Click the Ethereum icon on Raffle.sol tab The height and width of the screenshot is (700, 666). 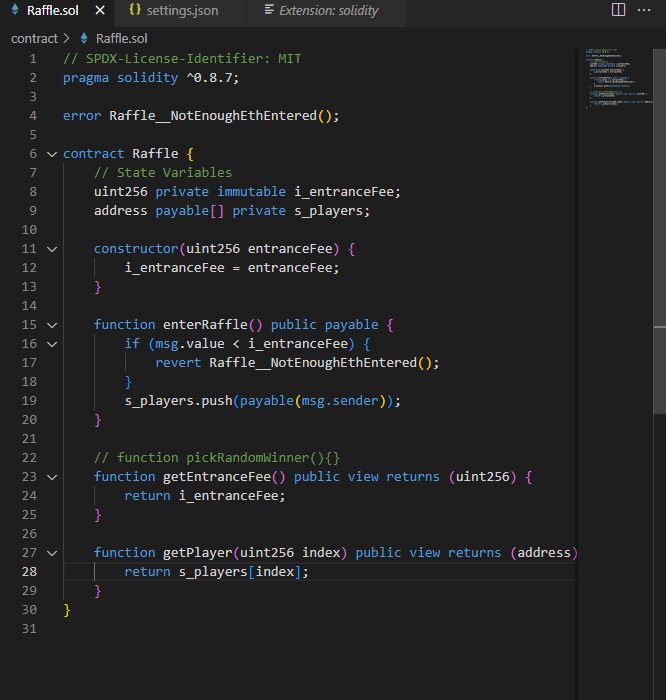tap(15, 10)
